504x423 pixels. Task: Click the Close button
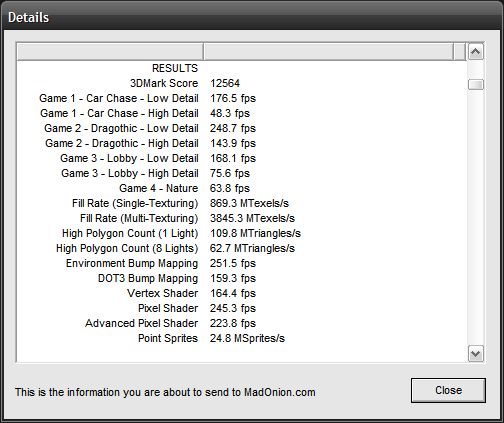pyautogui.click(x=448, y=390)
